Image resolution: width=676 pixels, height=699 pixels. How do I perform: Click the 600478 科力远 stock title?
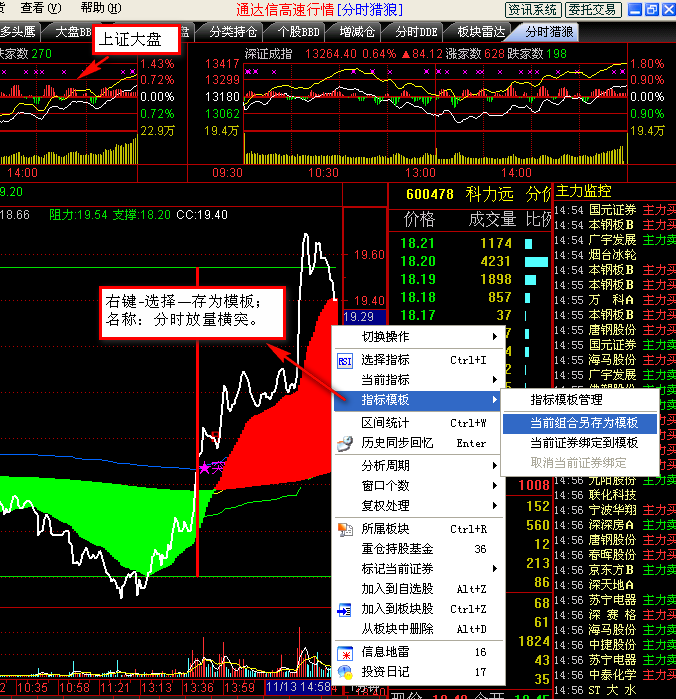point(460,194)
